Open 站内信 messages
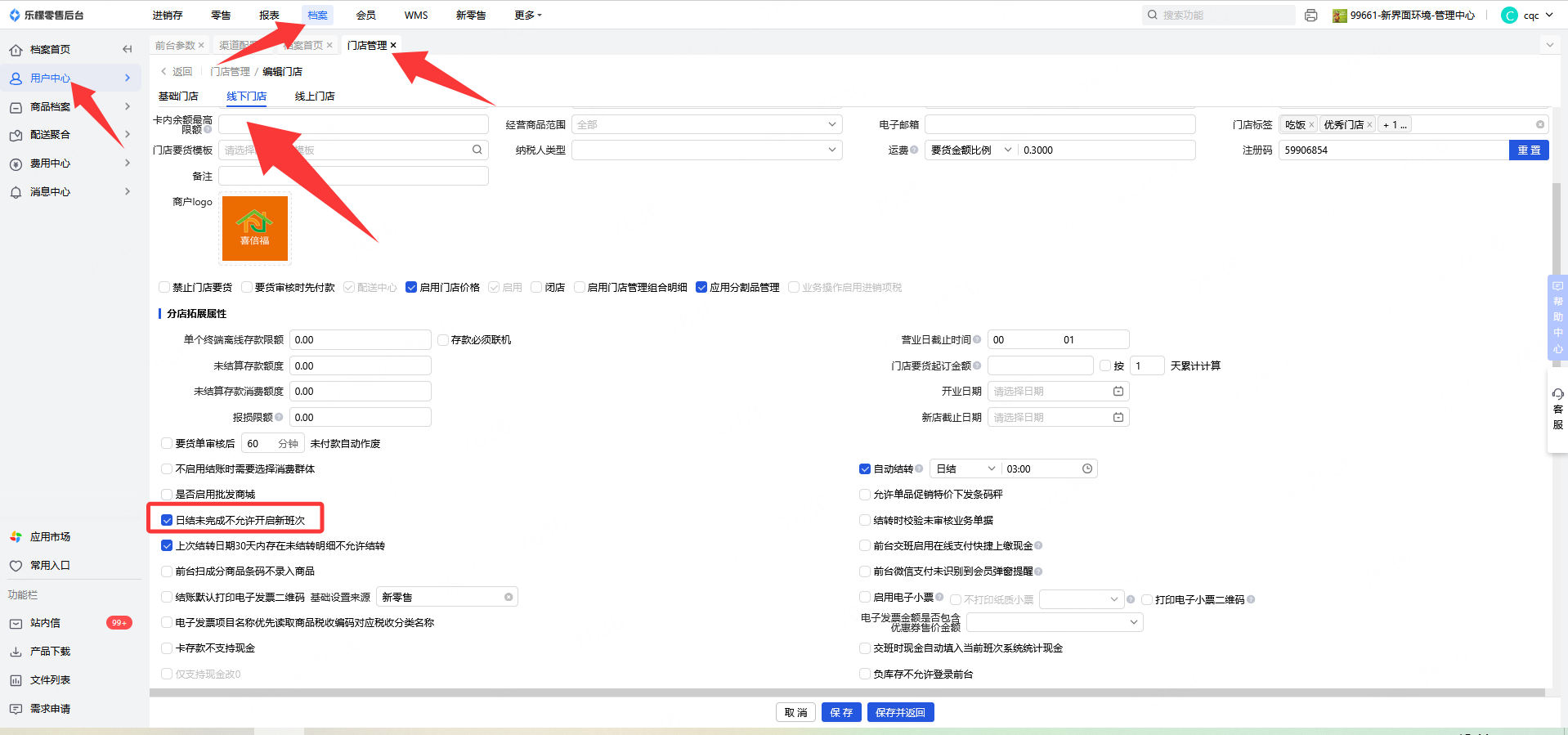The height and width of the screenshot is (735, 1568). (46, 623)
